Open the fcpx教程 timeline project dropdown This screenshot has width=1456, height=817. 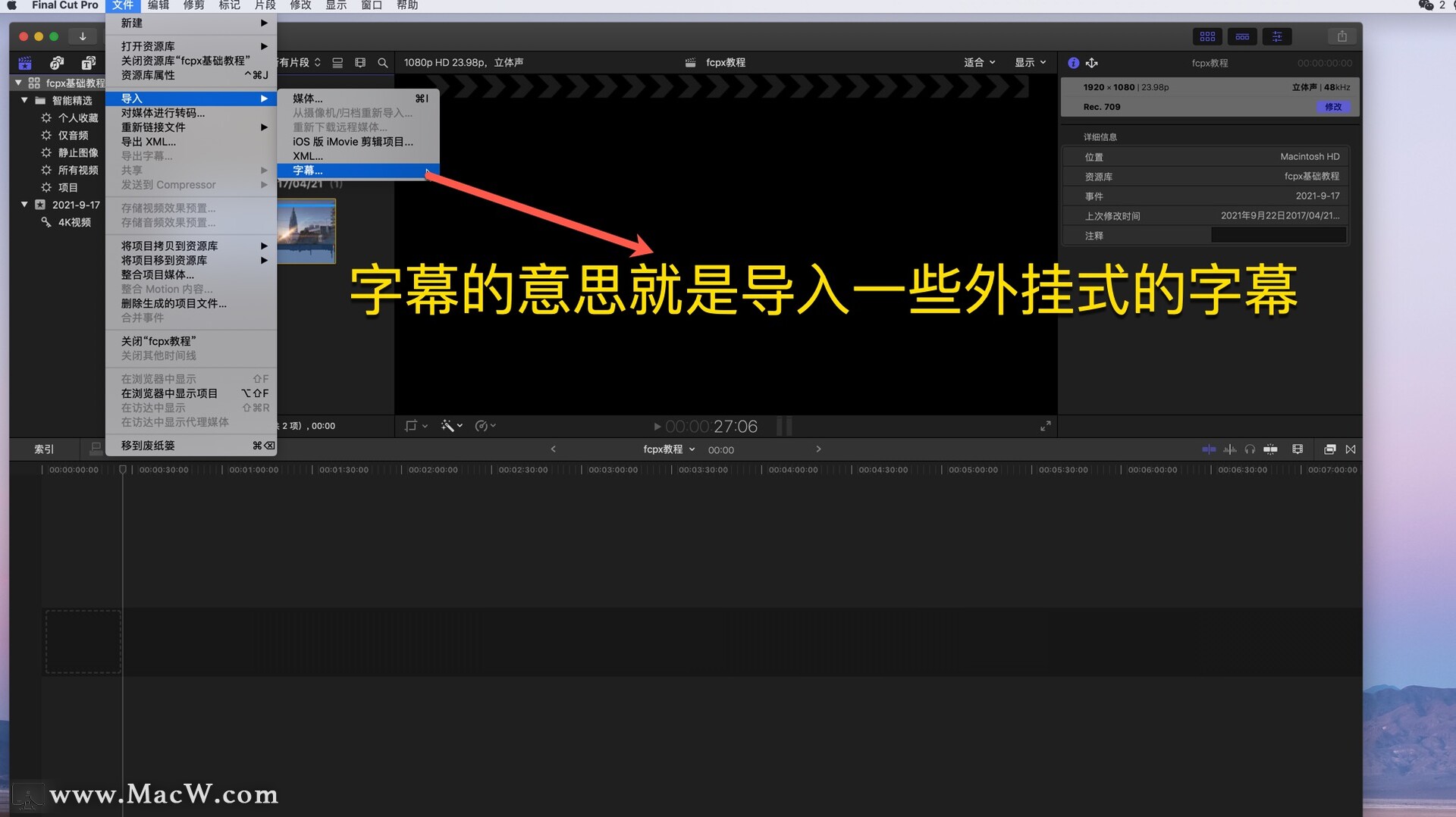(x=669, y=449)
